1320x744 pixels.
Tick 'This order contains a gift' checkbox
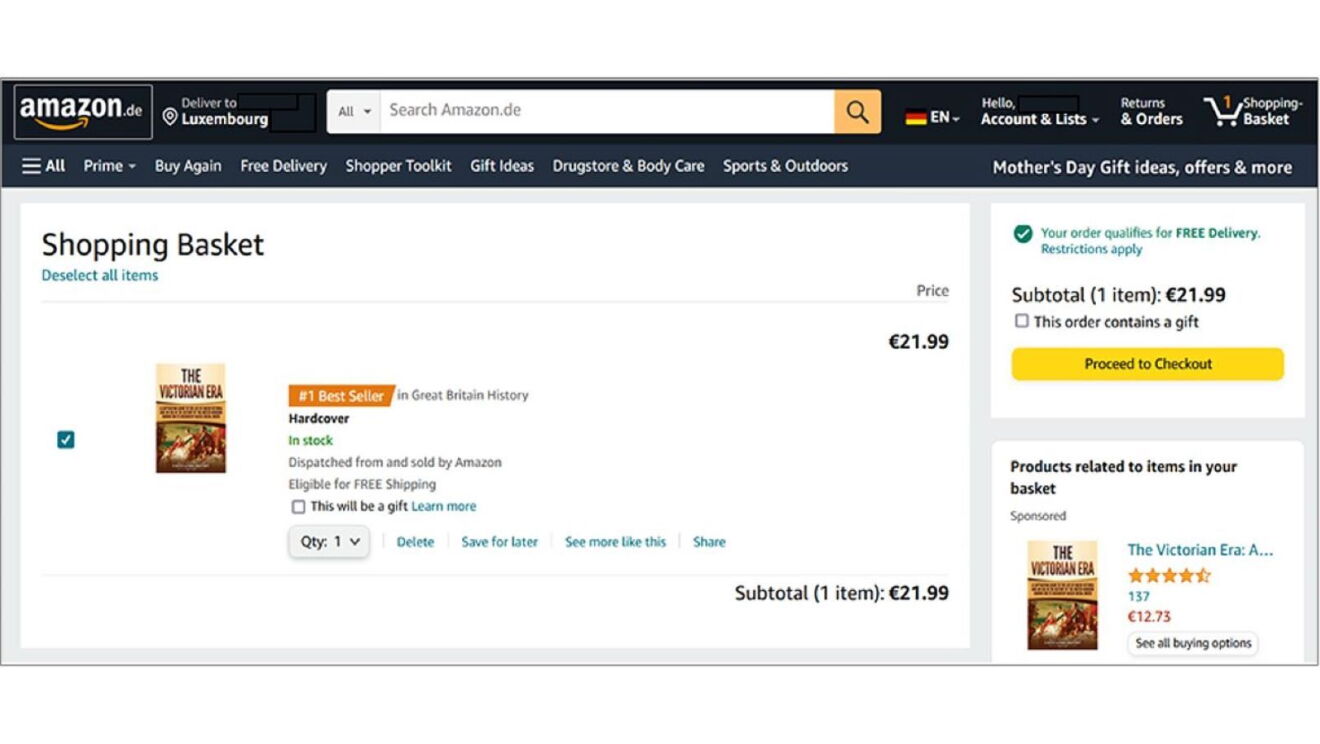(x=1021, y=321)
